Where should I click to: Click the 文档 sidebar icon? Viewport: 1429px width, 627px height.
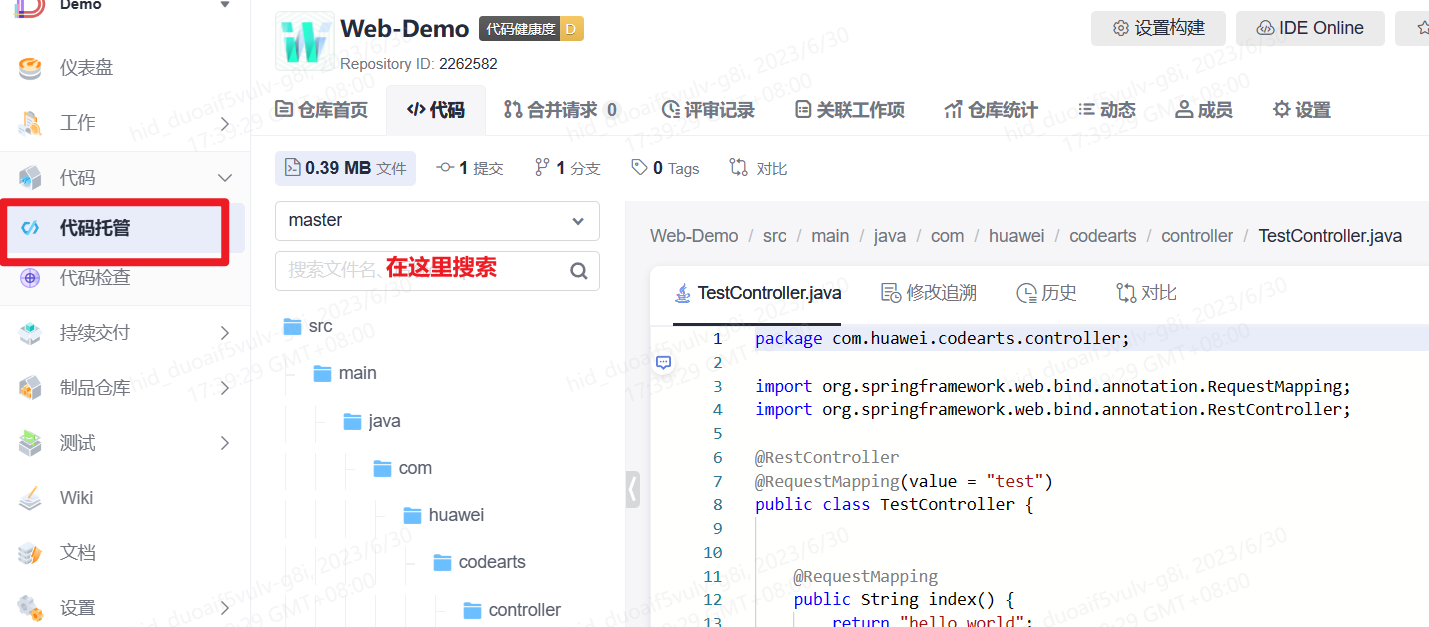[x=31, y=553]
